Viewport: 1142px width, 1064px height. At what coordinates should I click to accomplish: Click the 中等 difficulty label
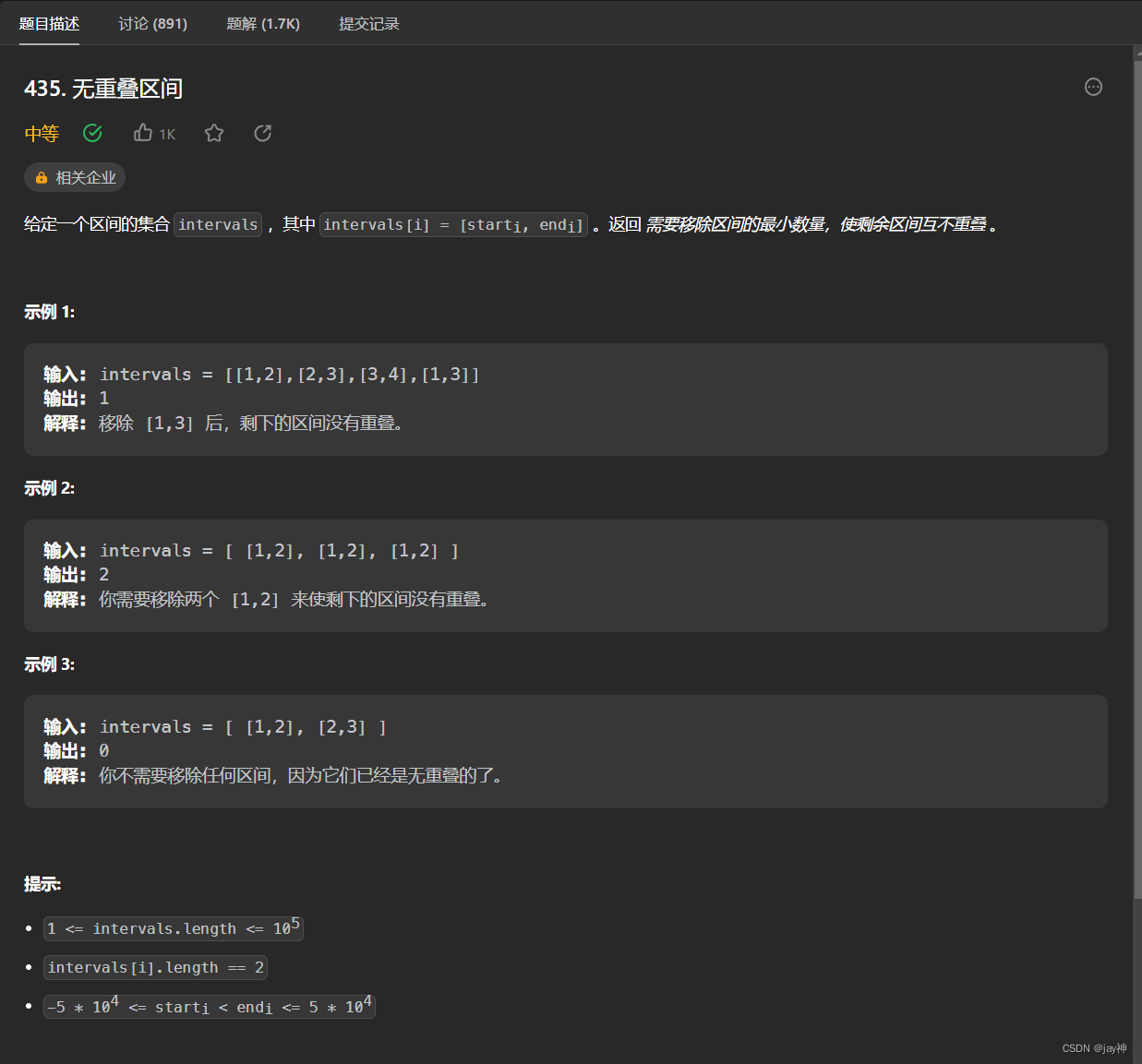[x=41, y=133]
